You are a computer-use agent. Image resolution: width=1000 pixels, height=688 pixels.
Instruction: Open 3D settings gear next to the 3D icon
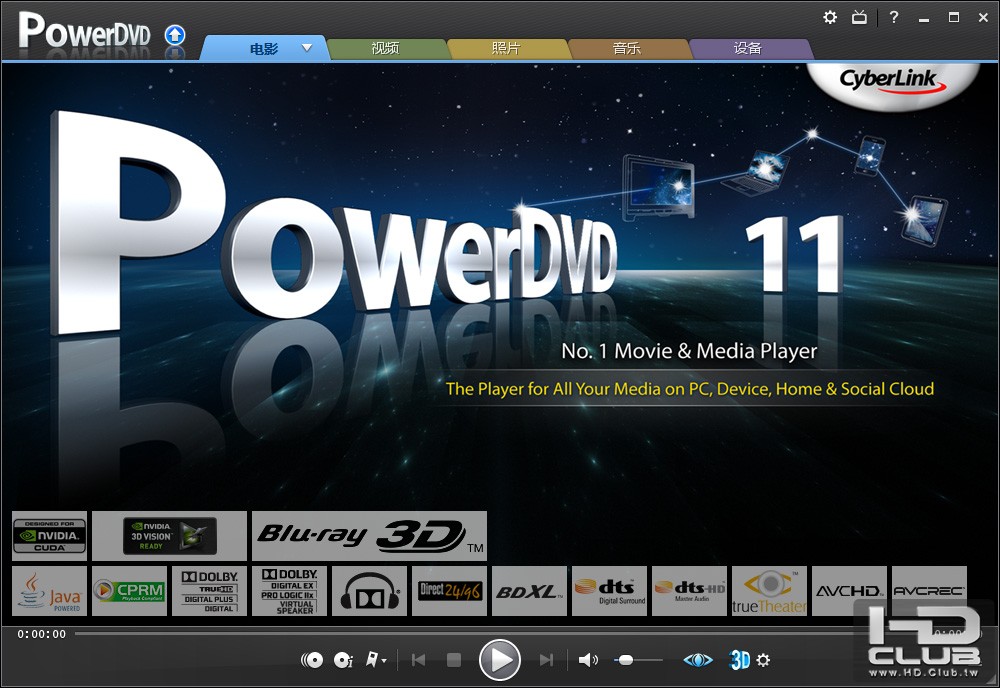pyautogui.click(x=763, y=660)
